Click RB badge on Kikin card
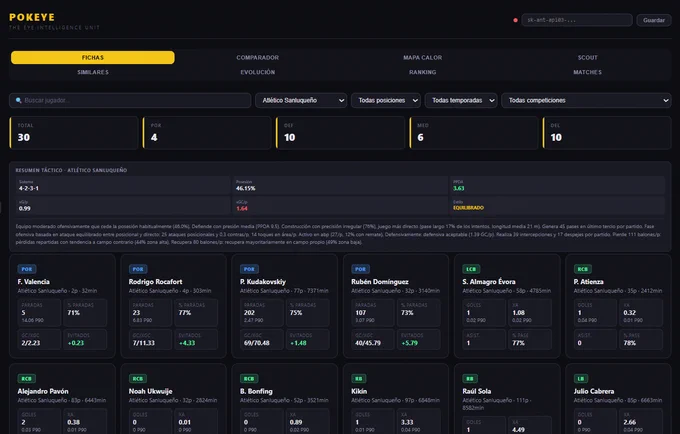680x434 pixels. [359, 379]
